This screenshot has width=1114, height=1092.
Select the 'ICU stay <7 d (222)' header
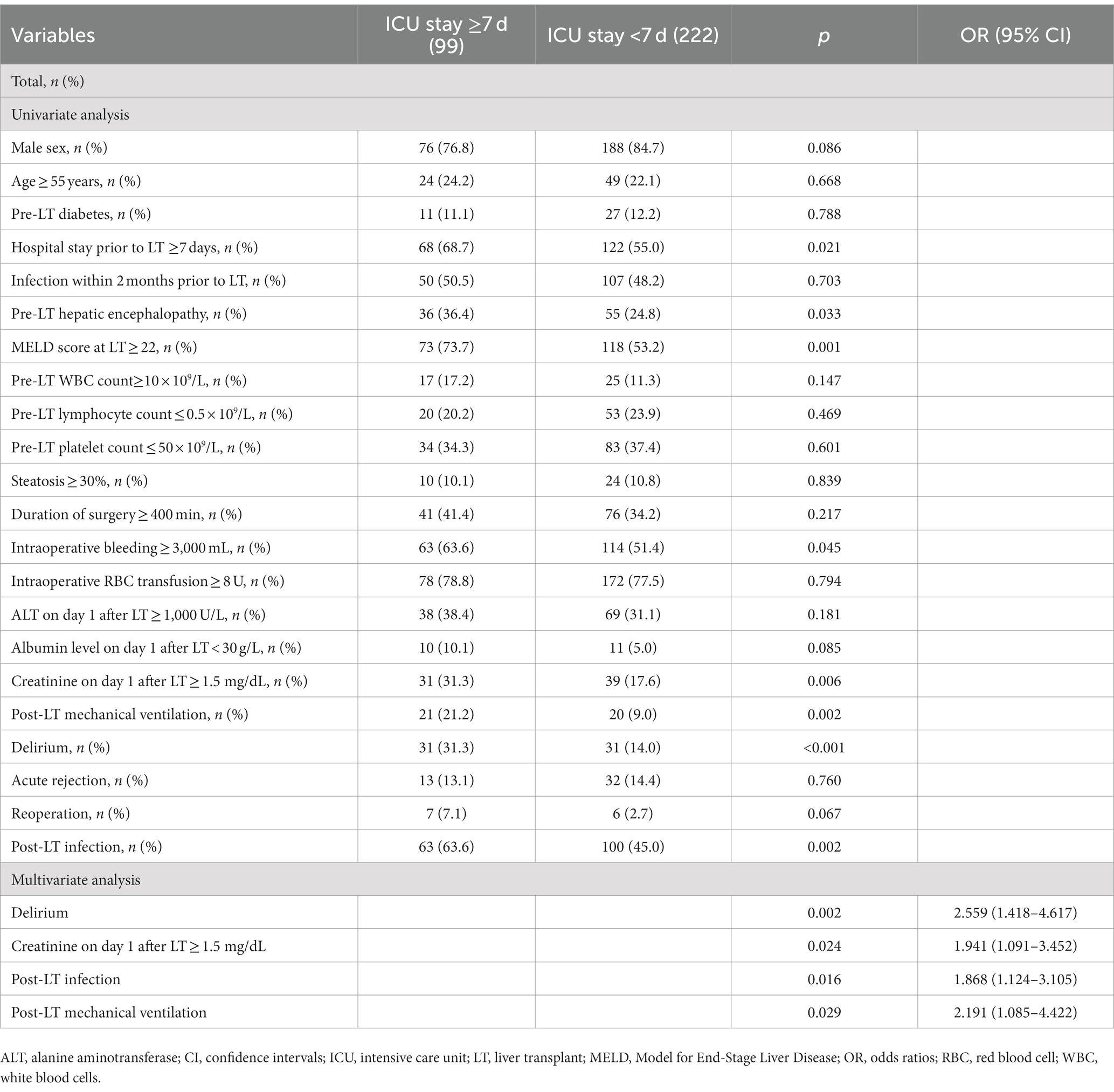(633, 36)
